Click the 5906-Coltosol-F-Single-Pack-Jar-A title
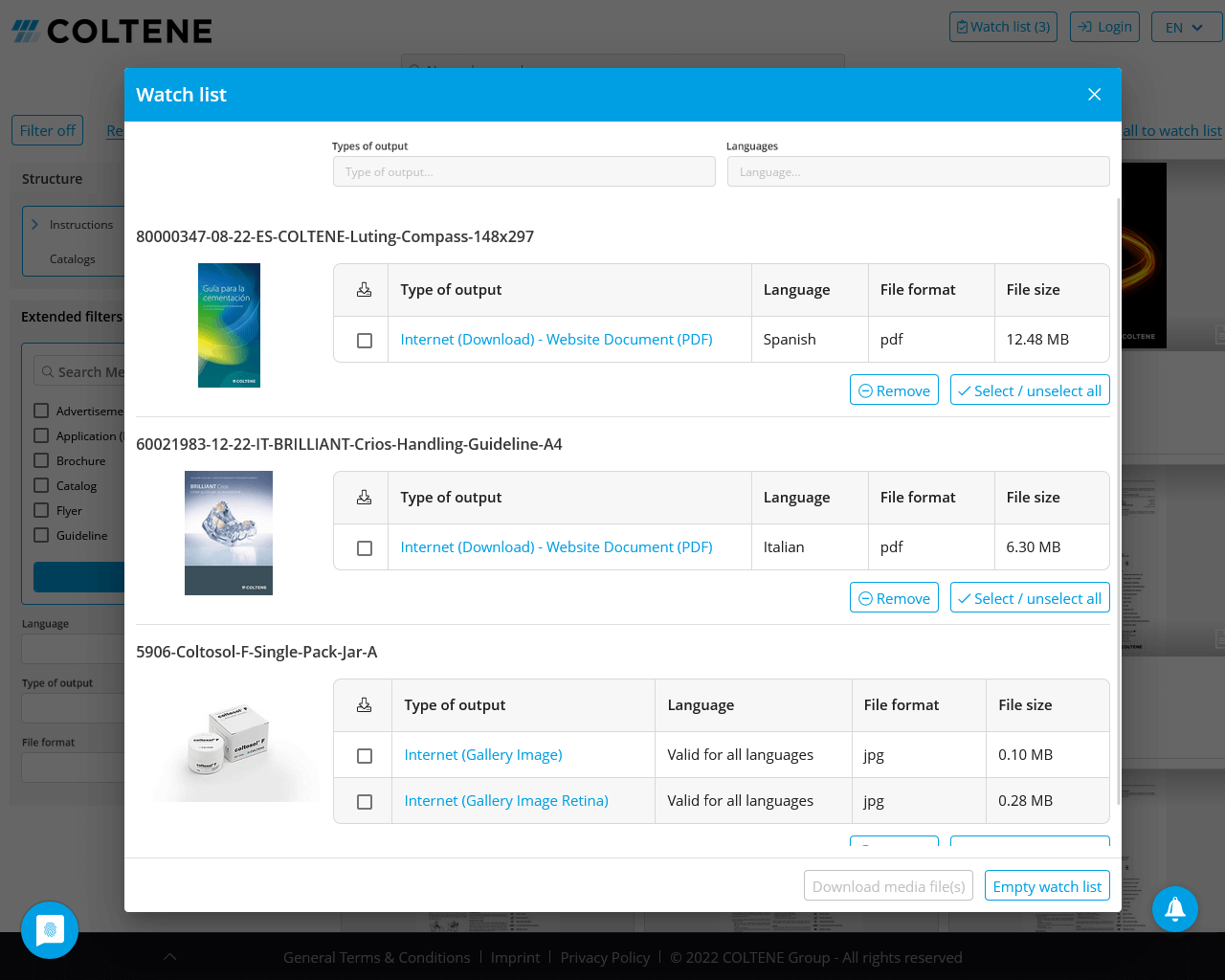This screenshot has width=1225, height=980. 256,652
